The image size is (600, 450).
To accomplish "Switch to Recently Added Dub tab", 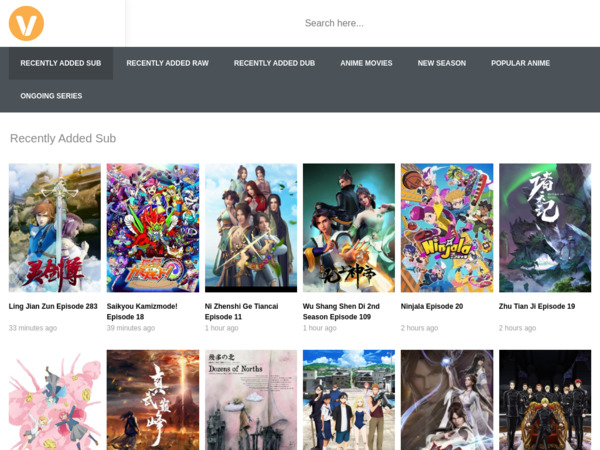I will [x=274, y=63].
